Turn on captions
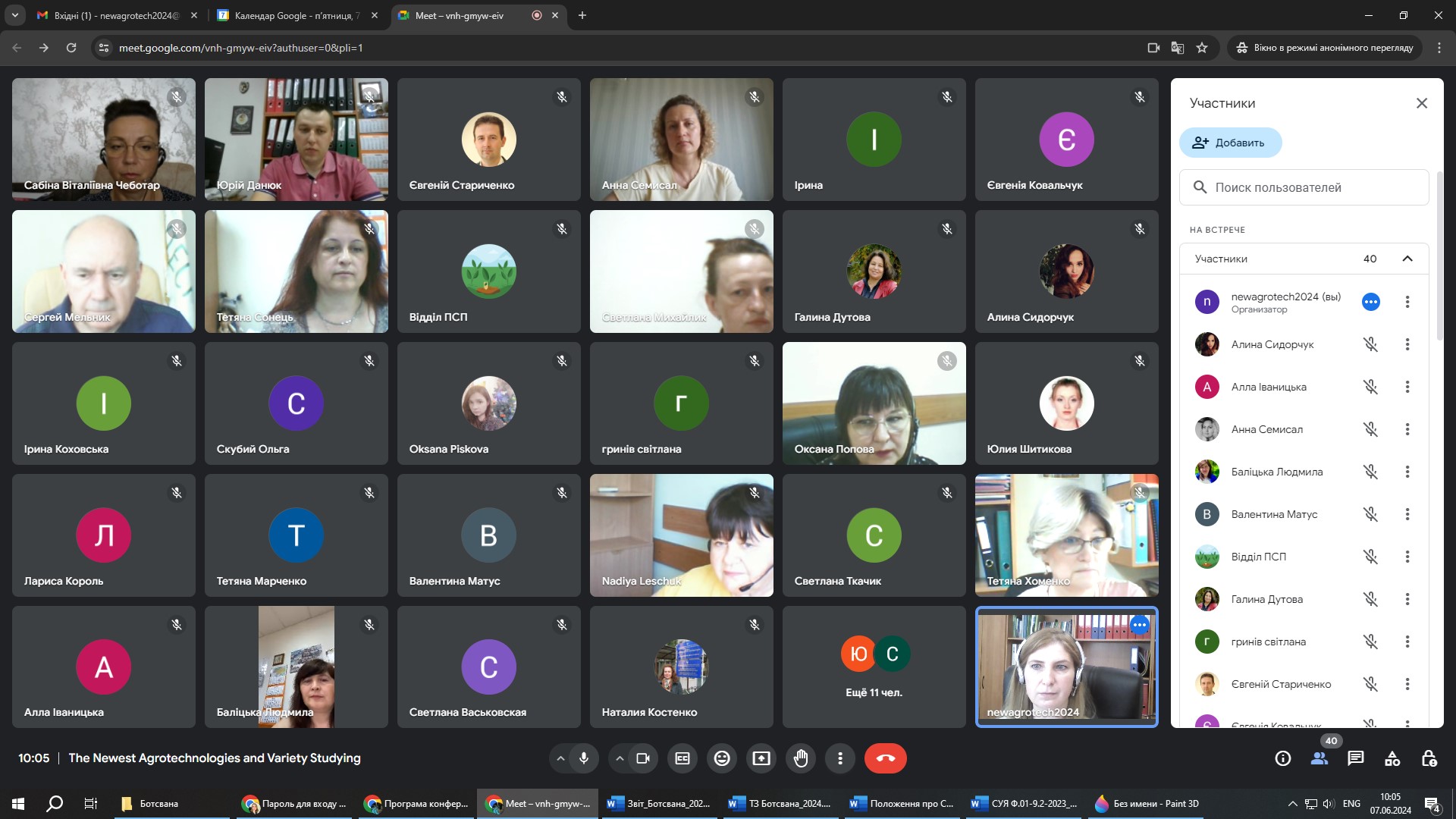The image size is (1456, 819). 682,758
